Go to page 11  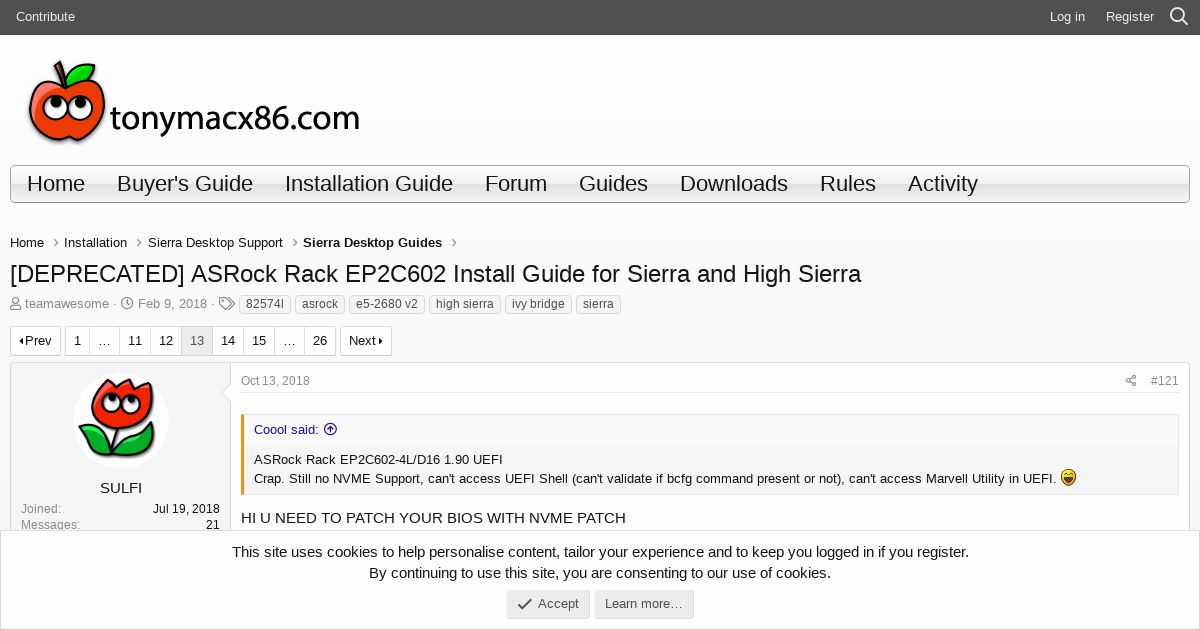[135, 341]
